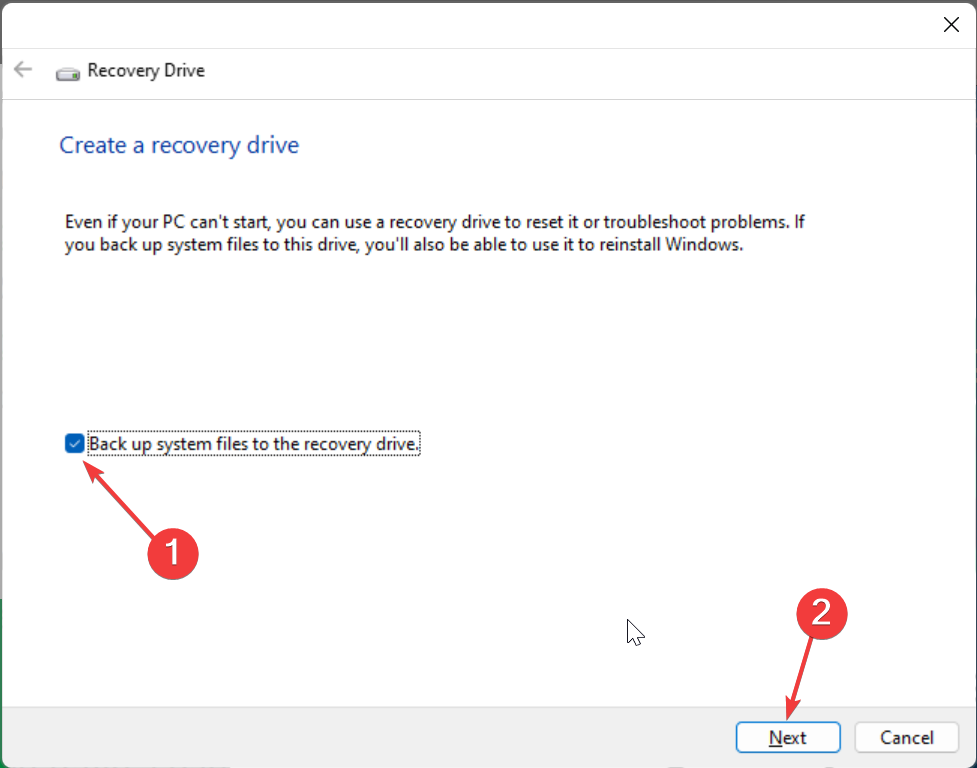Click the red circle numbered 1
The width and height of the screenshot is (977, 768).
172,552
